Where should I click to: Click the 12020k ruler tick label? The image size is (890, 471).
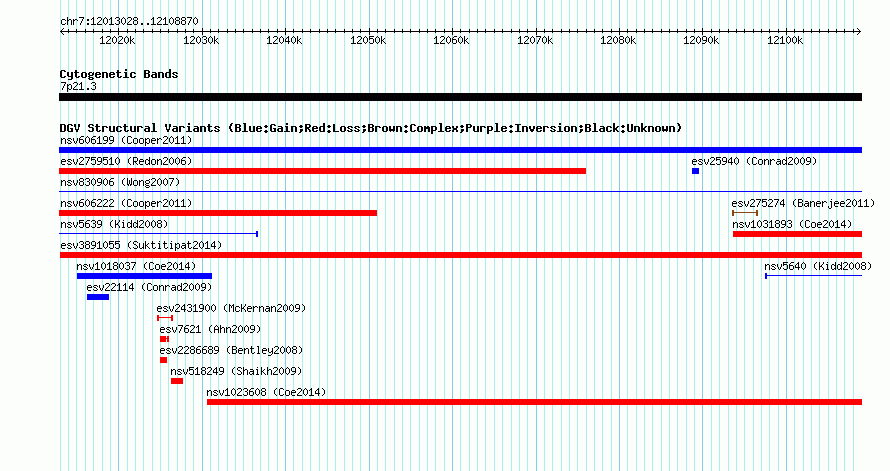coord(117,41)
